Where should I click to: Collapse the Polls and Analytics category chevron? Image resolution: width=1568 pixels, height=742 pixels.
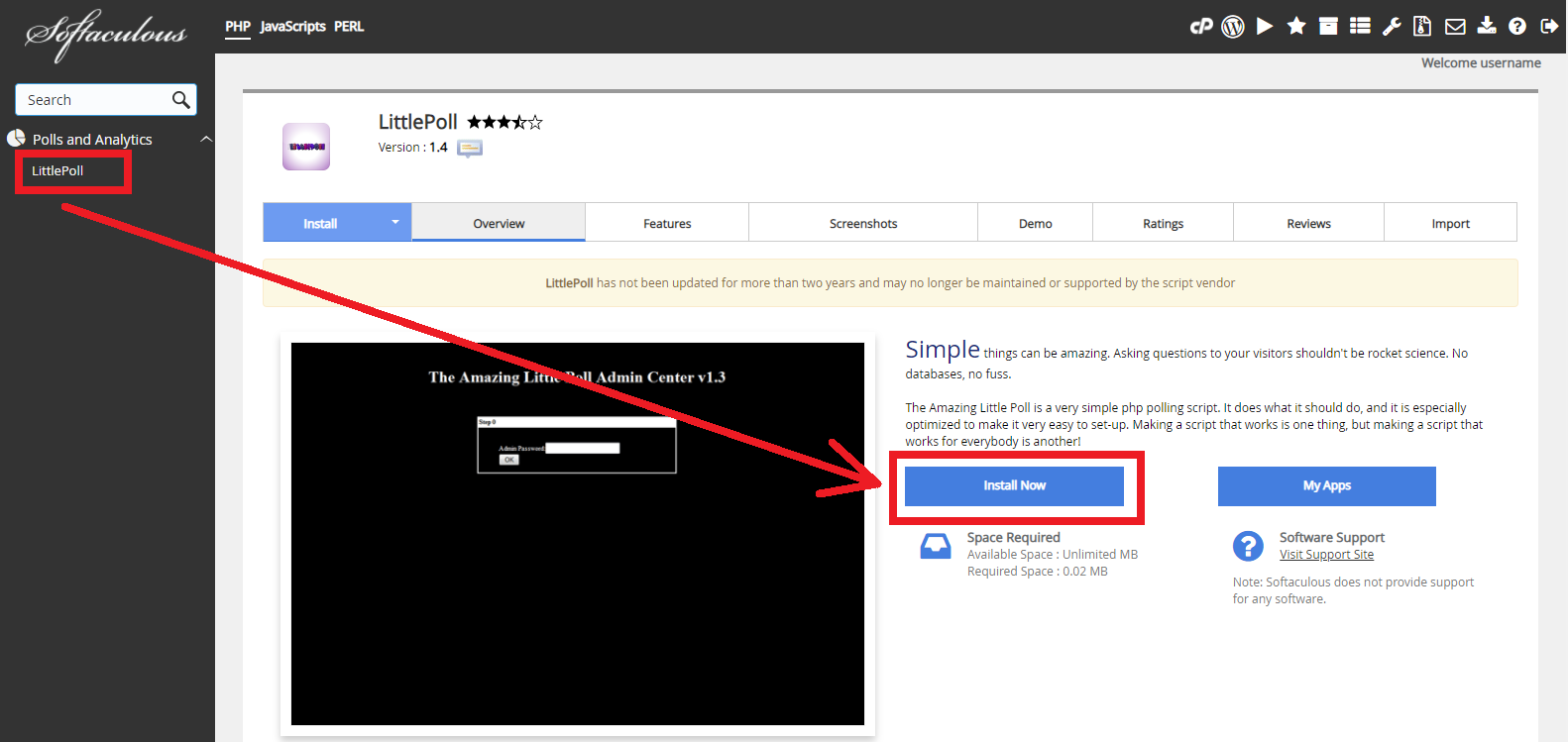point(206,139)
